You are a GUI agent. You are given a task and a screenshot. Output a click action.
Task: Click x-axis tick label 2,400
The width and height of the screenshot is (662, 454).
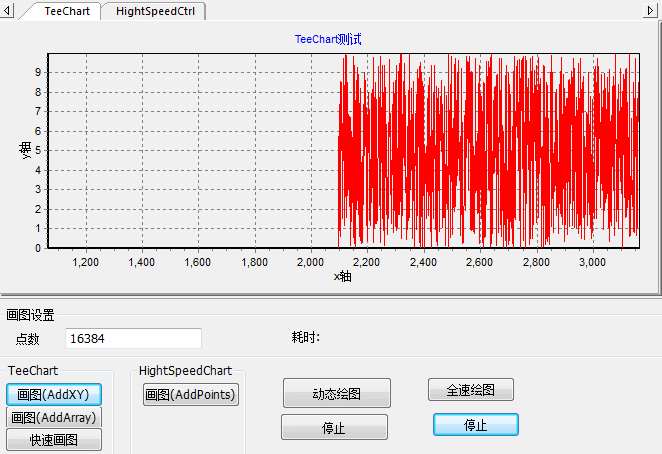423,262
